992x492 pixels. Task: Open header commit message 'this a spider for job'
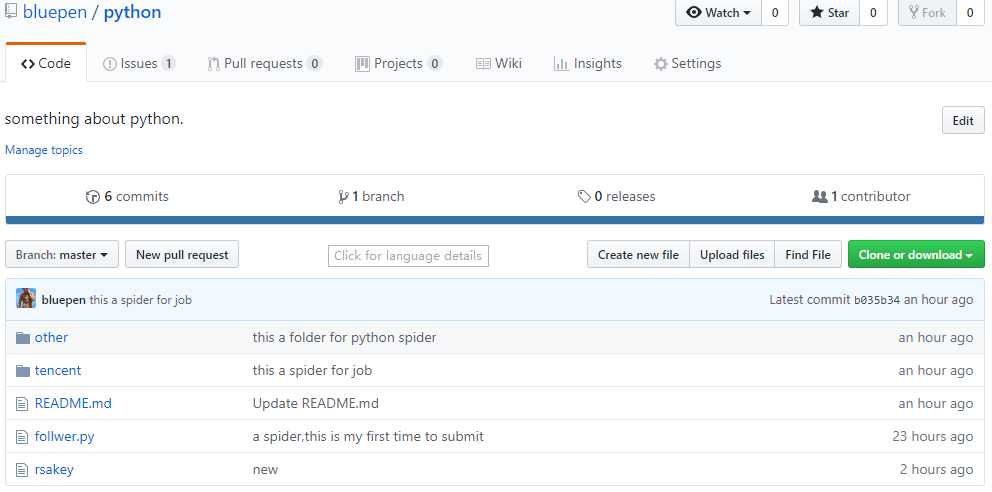(x=140, y=300)
